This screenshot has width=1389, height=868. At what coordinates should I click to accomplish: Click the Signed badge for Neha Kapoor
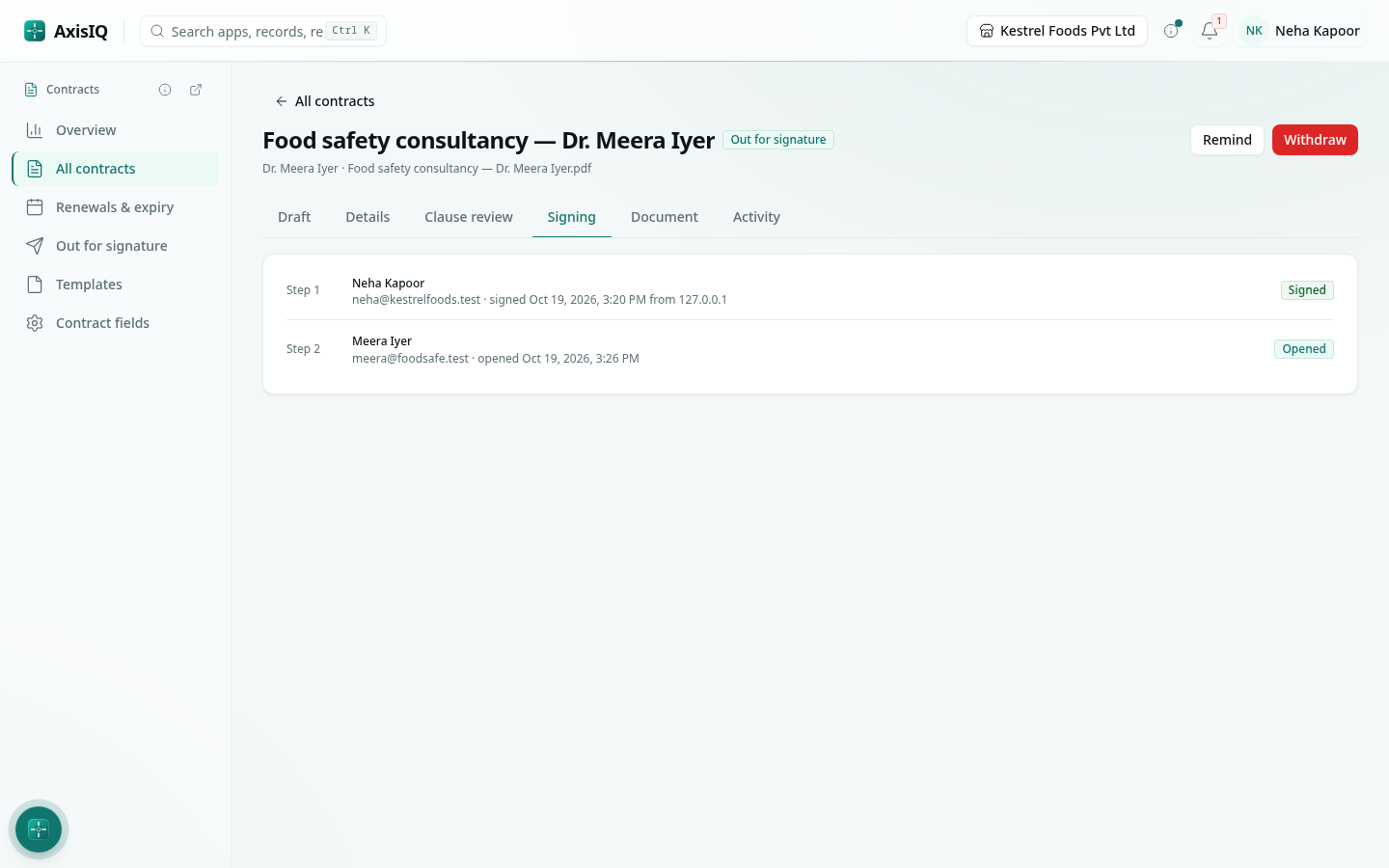tap(1307, 290)
